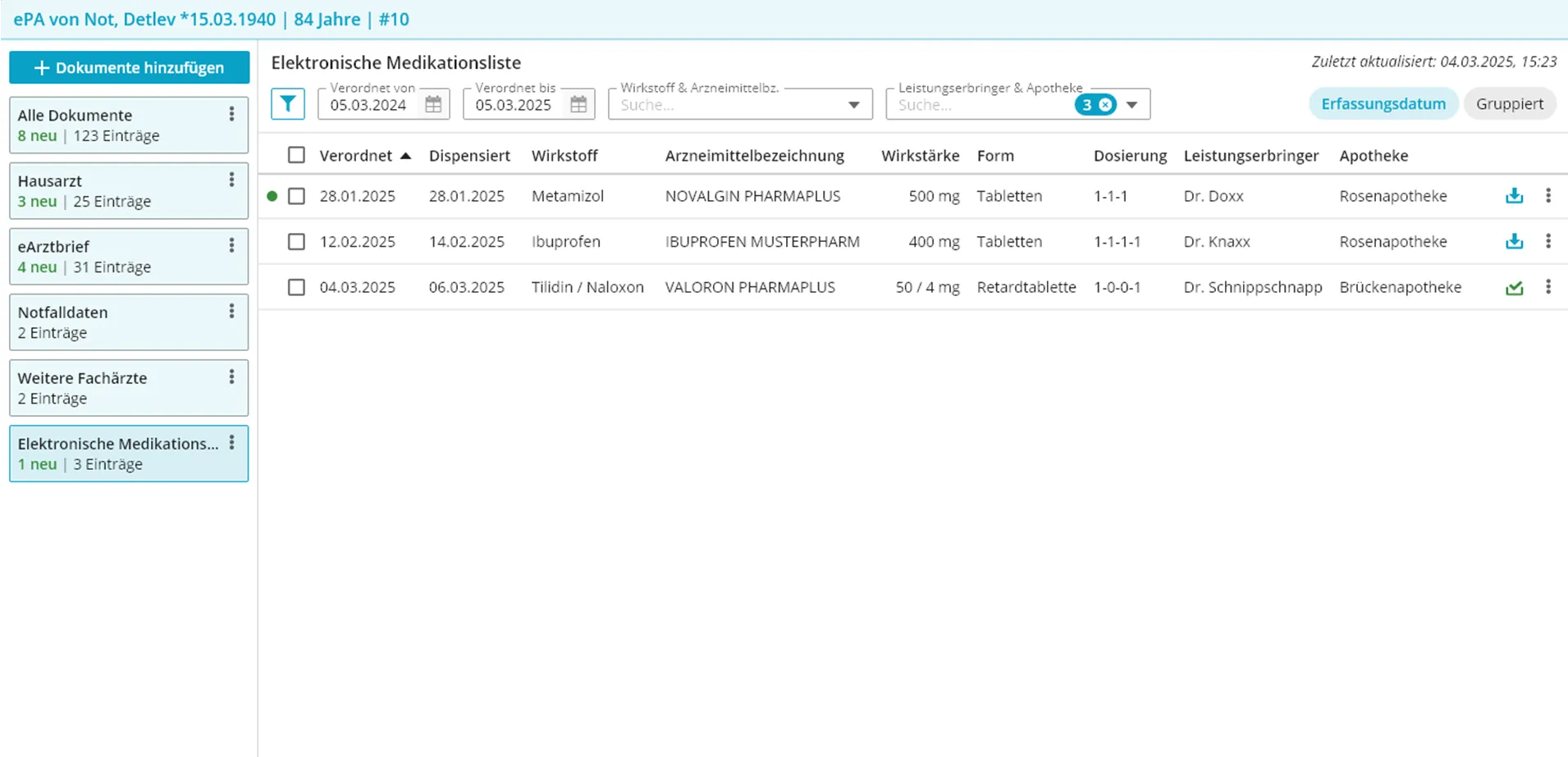
Task: Open the three-dot menu for Hausarzt
Action: [231, 180]
